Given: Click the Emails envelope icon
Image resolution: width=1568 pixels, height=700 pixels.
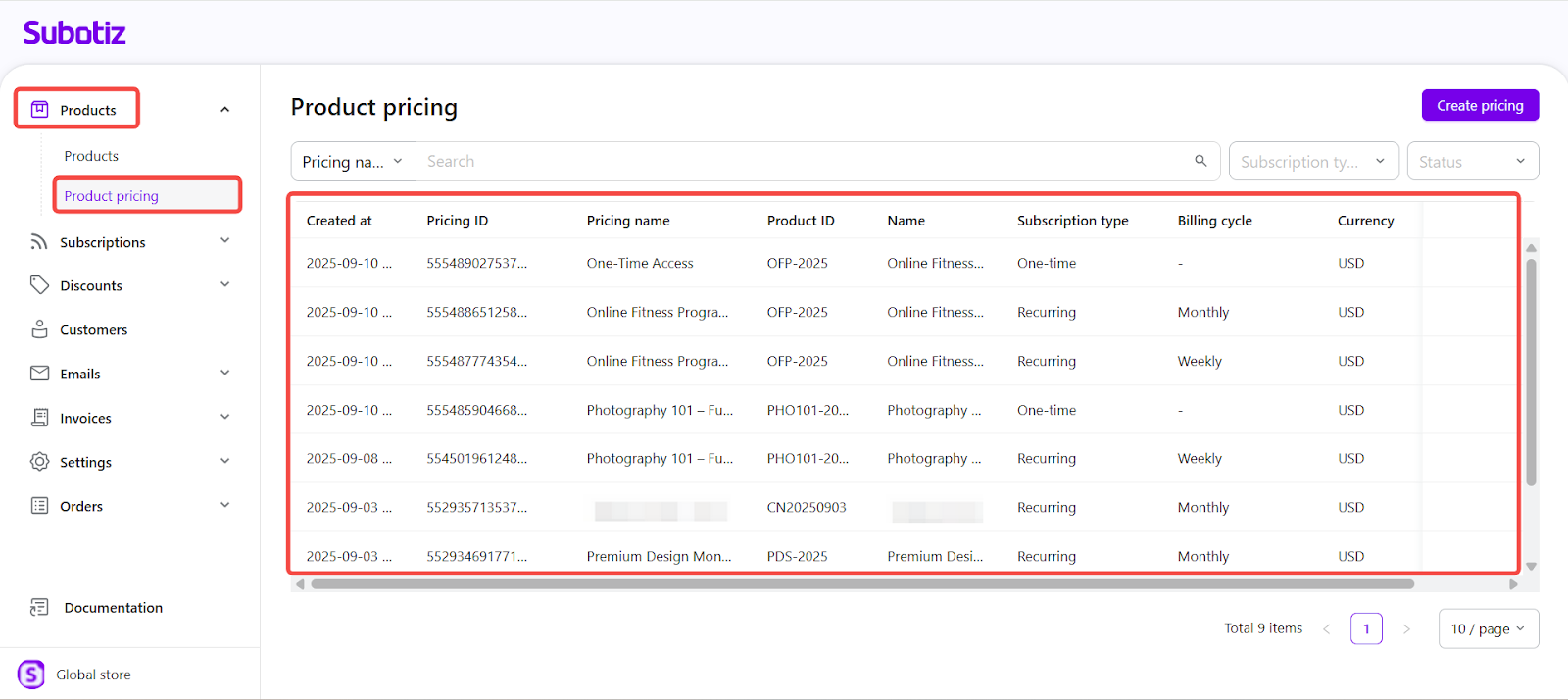Looking at the screenshot, I should click(39, 374).
